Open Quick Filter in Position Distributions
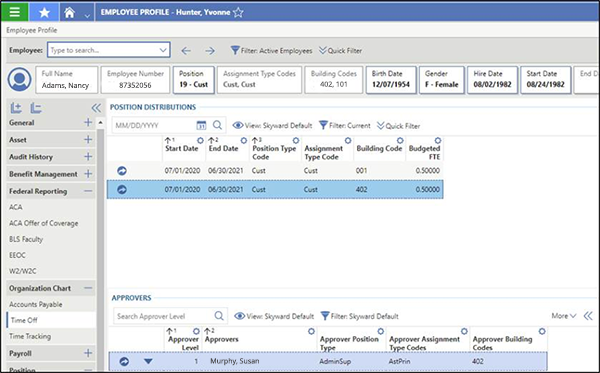This screenshot has width=600, height=373. pyautogui.click(x=398, y=125)
